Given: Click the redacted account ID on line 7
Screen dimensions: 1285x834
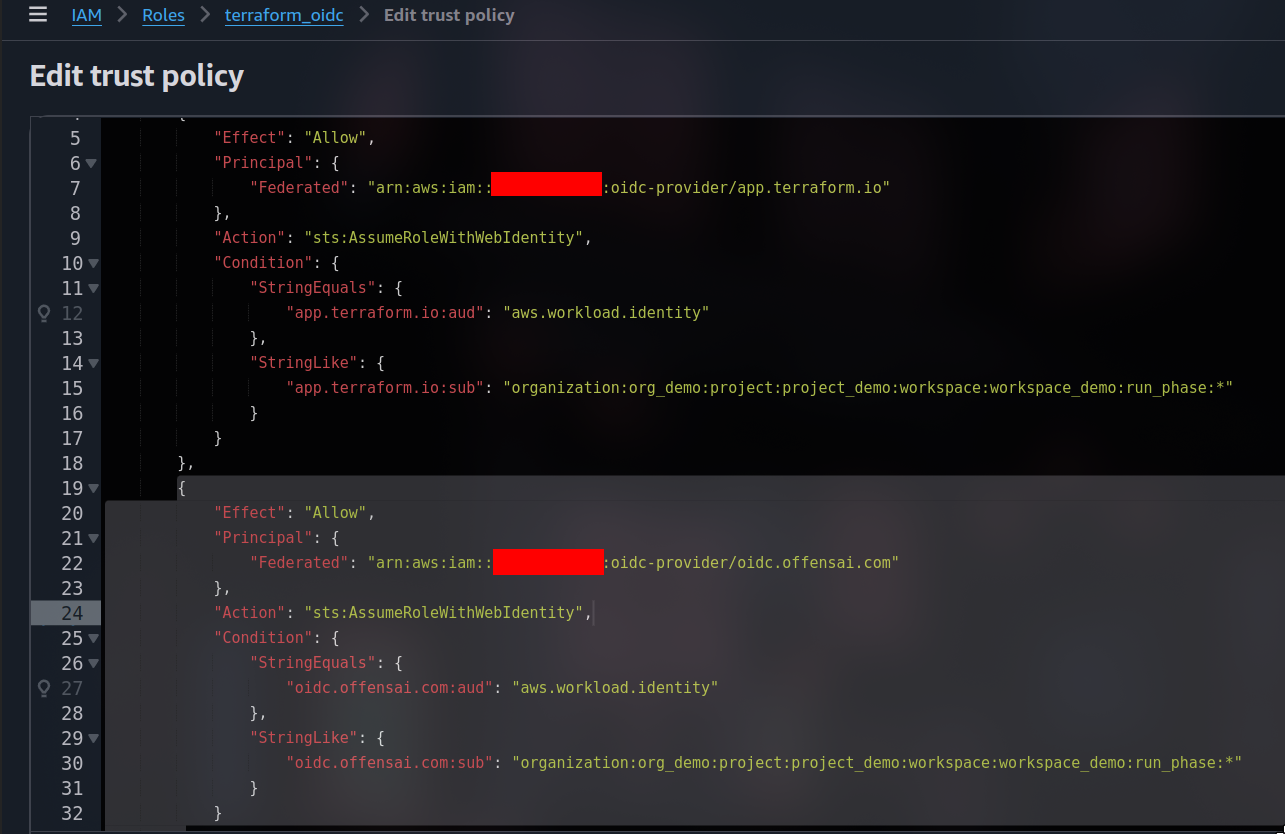Looking at the screenshot, I should pyautogui.click(x=546, y=184).
